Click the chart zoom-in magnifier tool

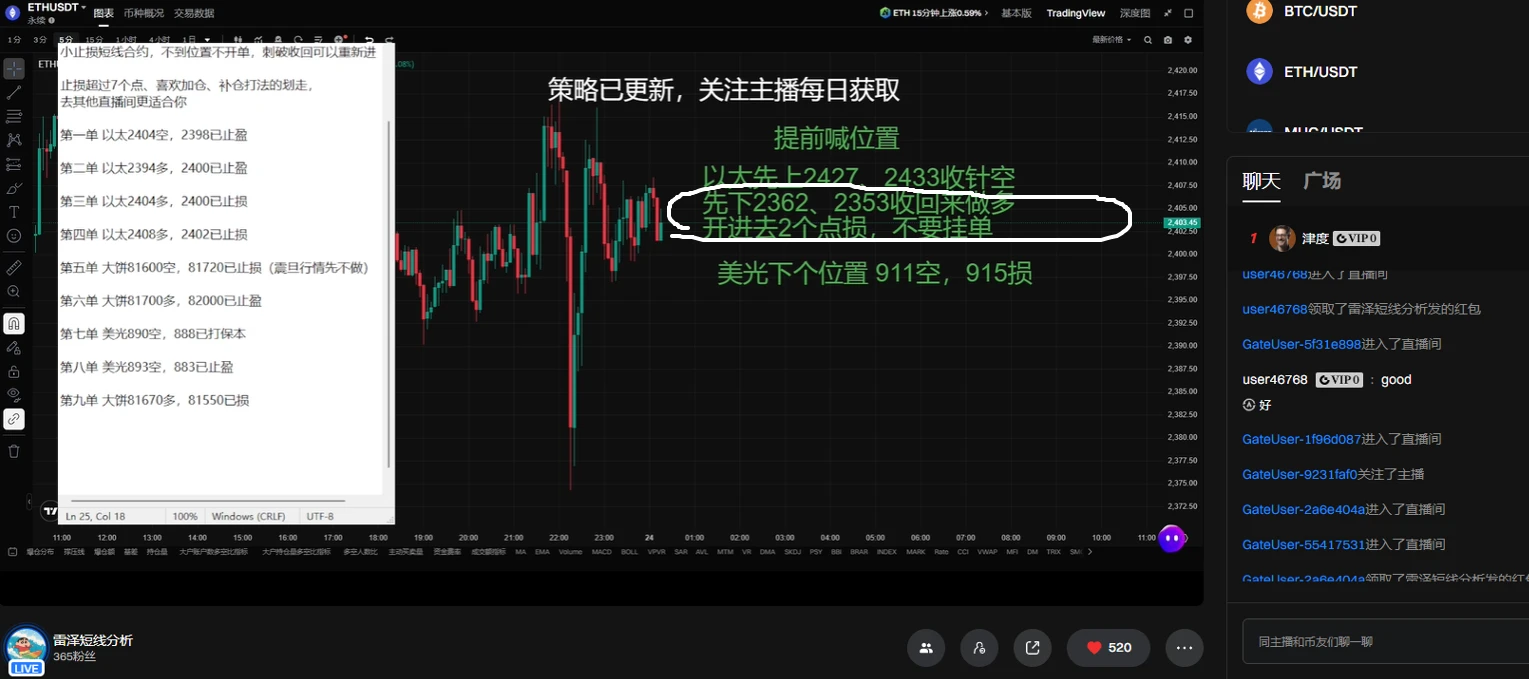(x=14, y=291)
